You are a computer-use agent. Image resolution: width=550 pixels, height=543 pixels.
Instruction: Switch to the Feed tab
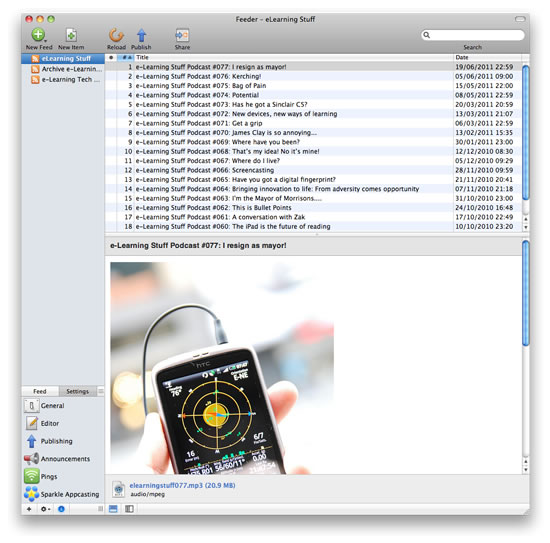click(x=40, y=391)
